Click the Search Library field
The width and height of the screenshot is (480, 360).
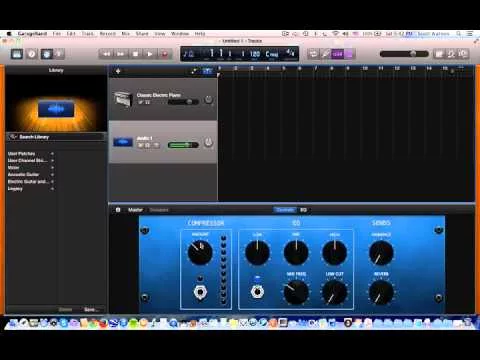(x=56, y=137)
